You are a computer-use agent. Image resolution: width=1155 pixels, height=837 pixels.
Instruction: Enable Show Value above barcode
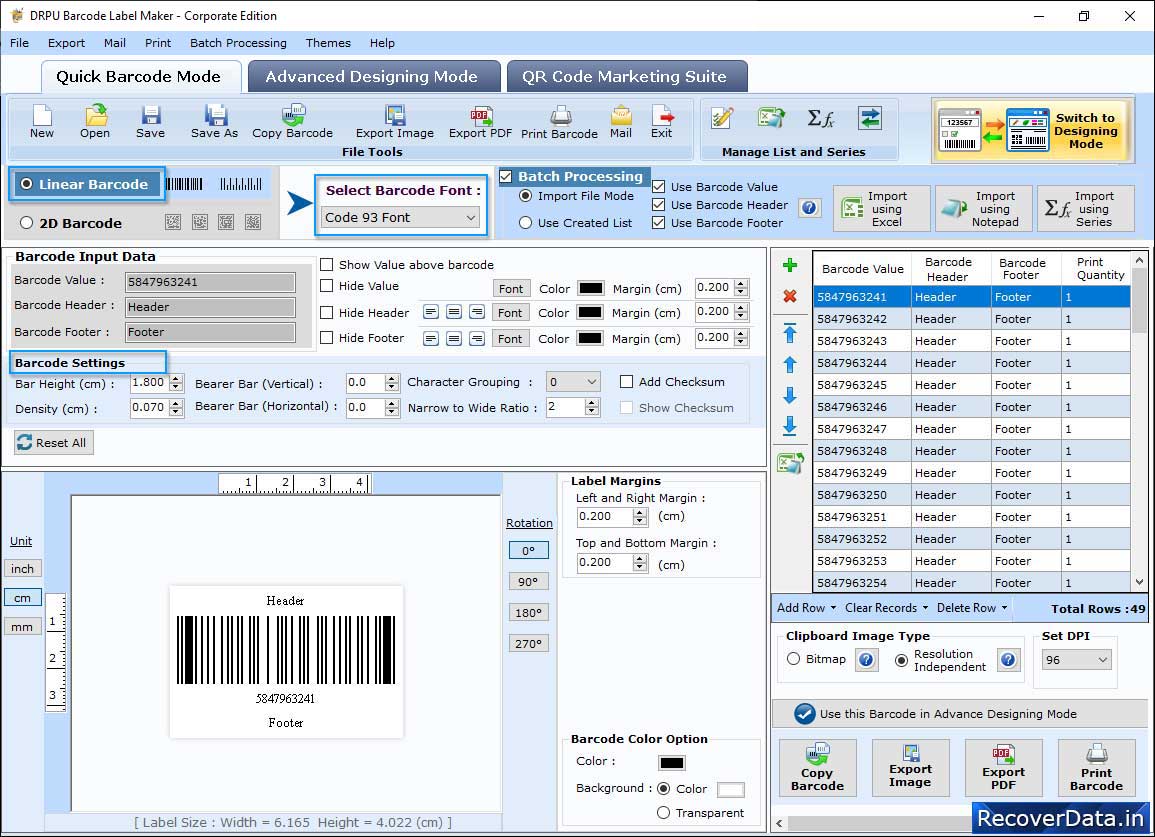pos(326,265)
